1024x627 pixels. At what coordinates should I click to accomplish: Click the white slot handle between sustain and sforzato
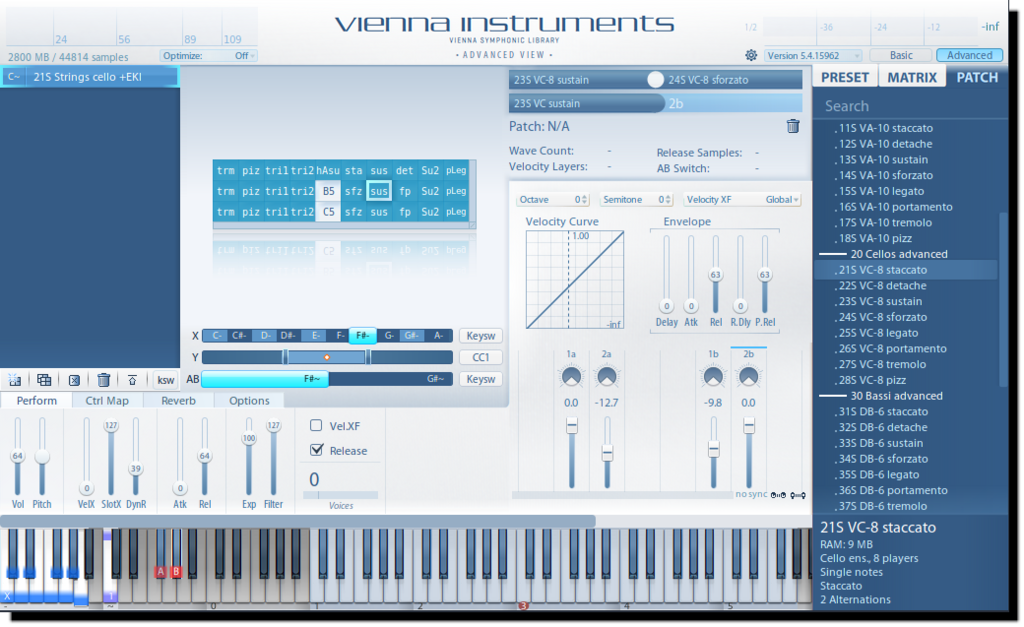click(655, 80)
